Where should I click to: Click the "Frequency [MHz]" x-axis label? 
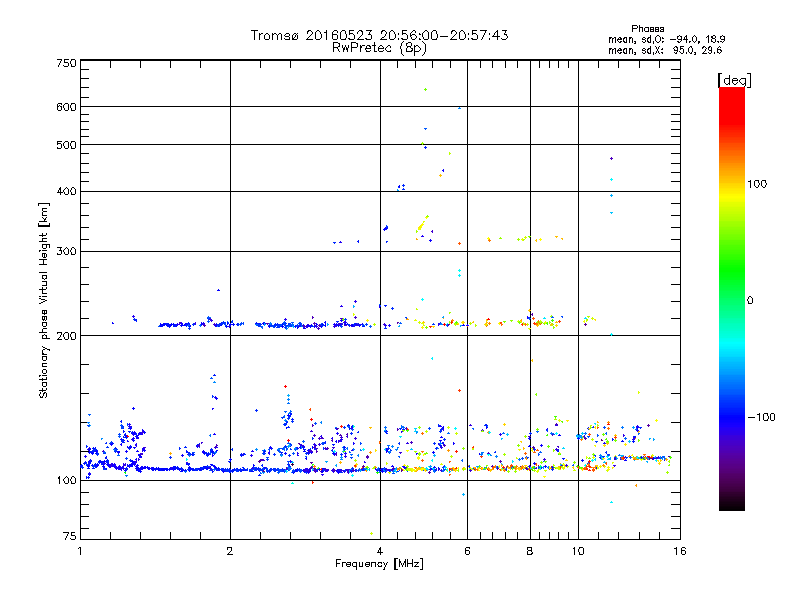(x=379, y=564)
